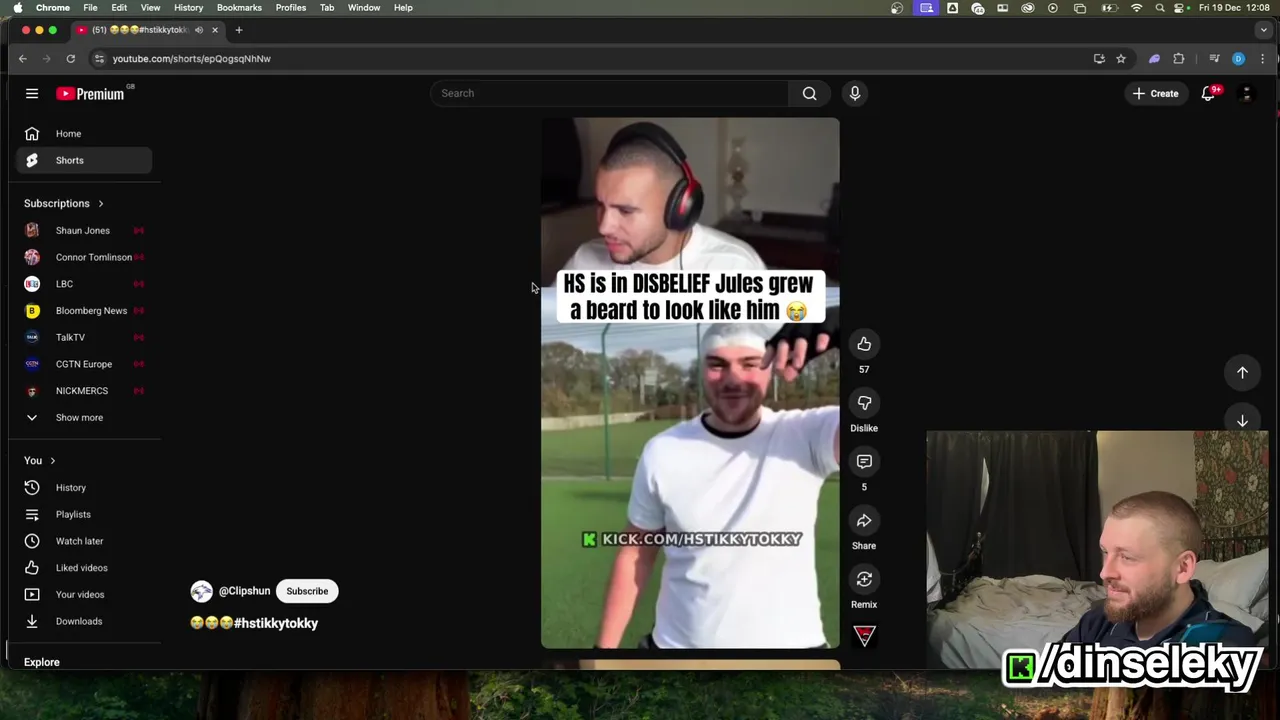
Task: Click the search magnifier button
Action: 809,93
